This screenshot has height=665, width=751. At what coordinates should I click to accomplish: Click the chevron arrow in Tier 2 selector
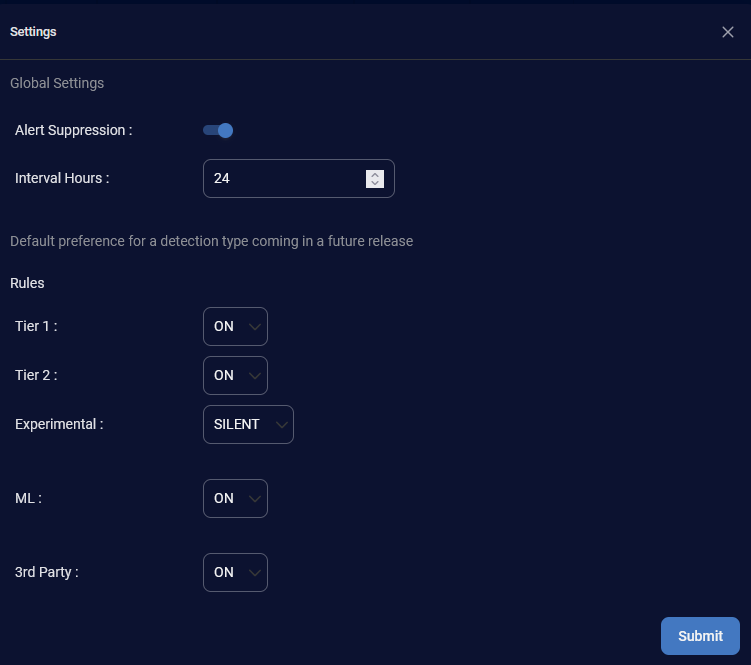pyautogui.click(x=255, y=376)
